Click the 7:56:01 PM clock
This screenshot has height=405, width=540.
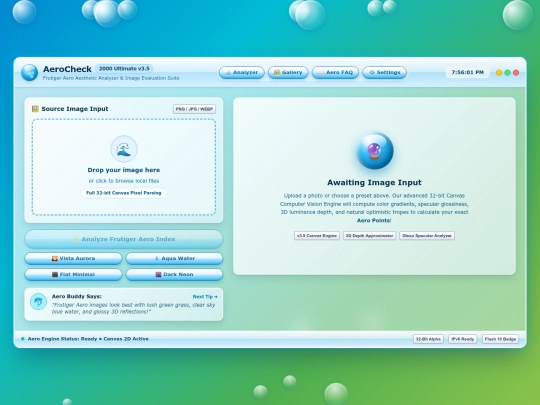pos(467,72)
